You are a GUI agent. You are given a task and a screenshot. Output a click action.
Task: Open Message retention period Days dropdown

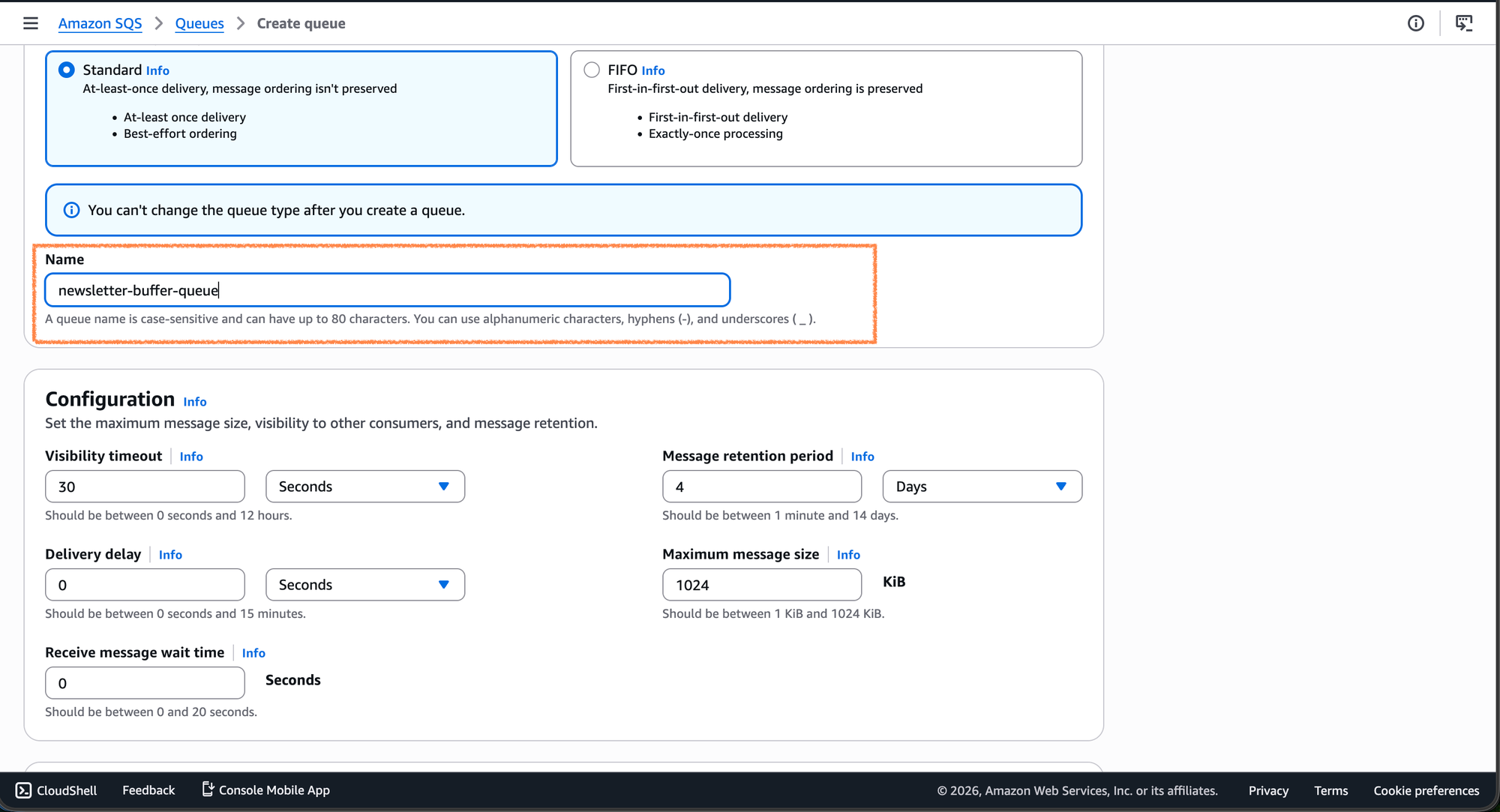pyautogui.click(x=982, y=487)
